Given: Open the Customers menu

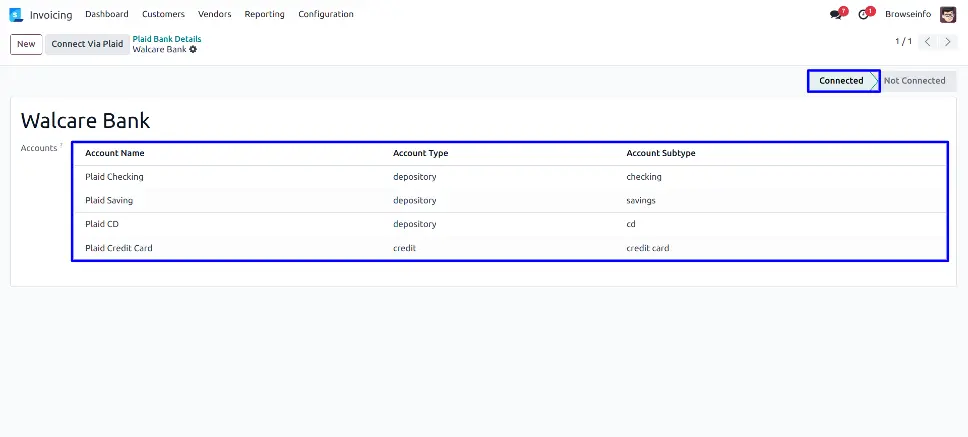Looking at the screenshot, I should 163,15.
